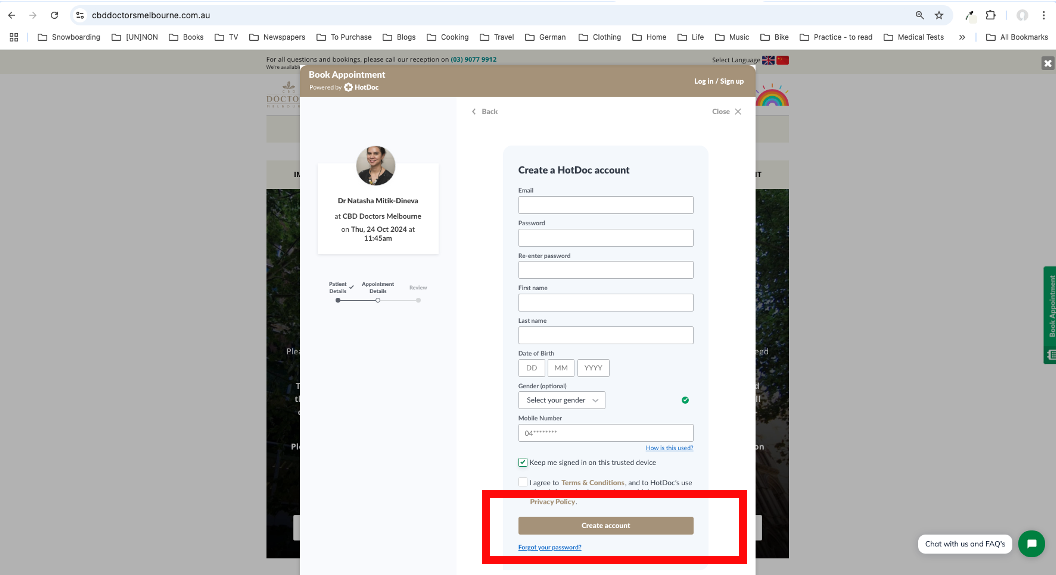Open Medical Tests bookmark folder

tap(913, 37)
